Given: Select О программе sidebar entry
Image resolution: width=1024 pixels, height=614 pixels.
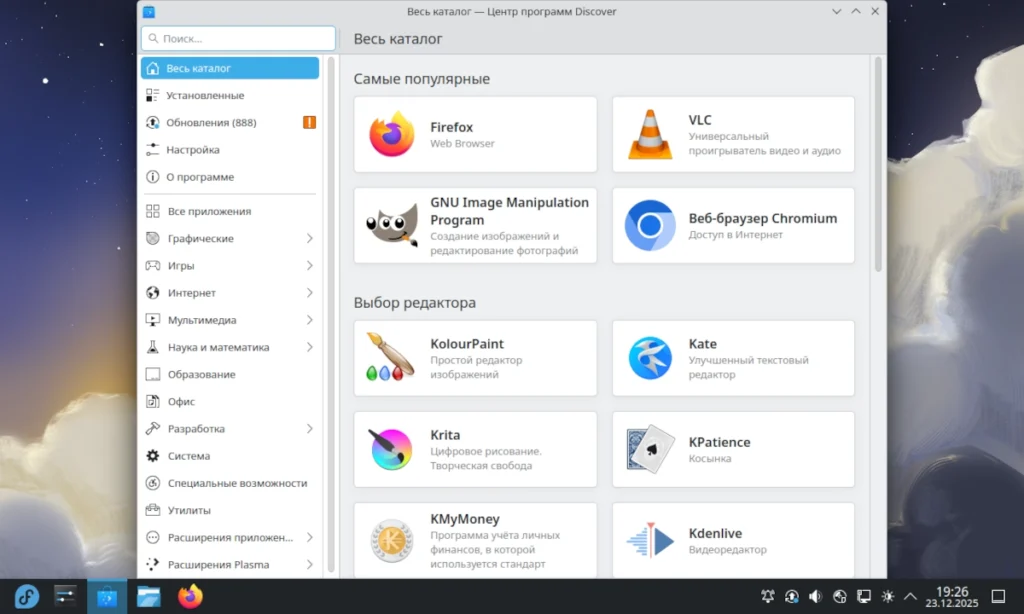Looking at the screenshot, I should [x=230, y=177].
